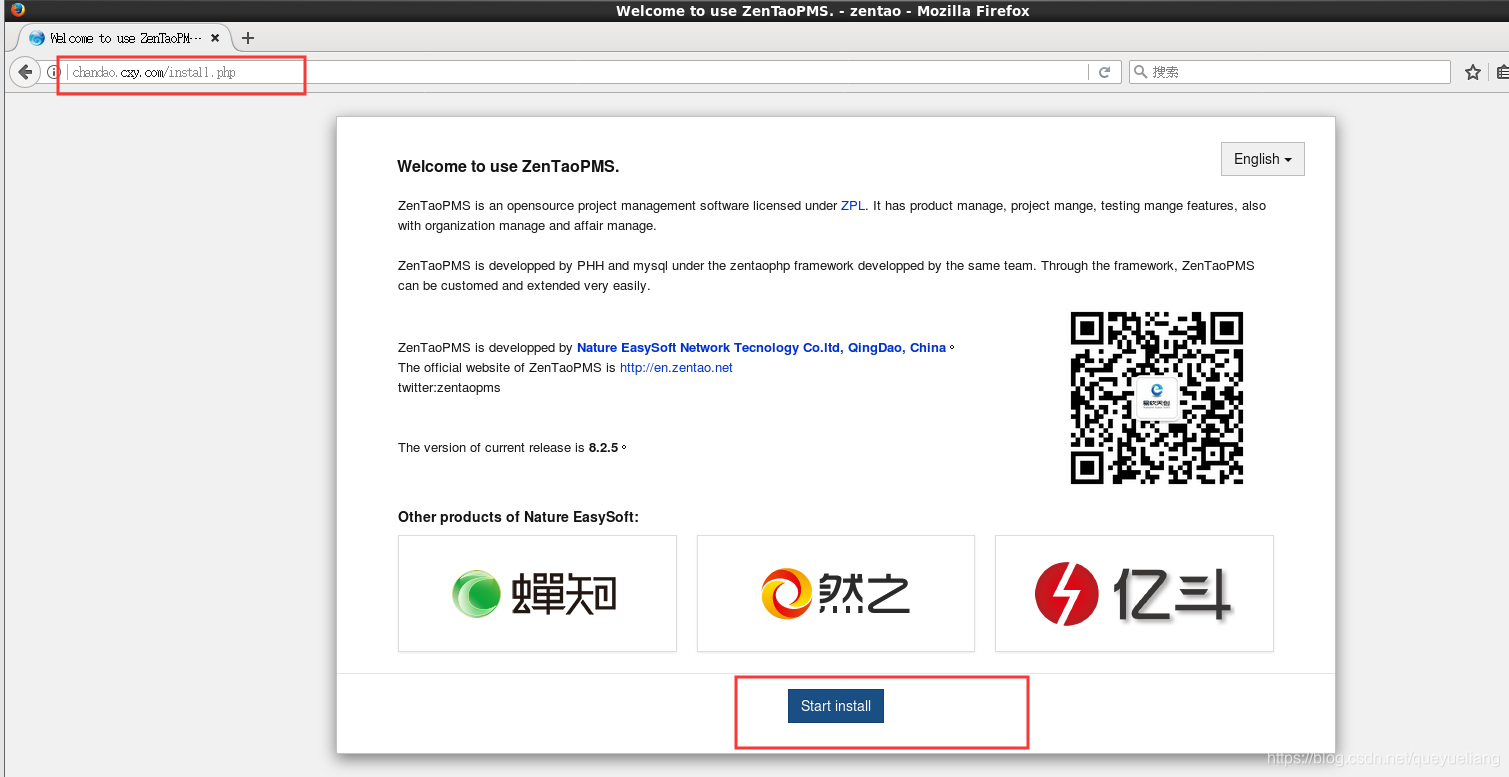This screenshot has width=1509, height=777.
Task: Click 'Other products of Nature EasySoft' heading
Action: 518,517
